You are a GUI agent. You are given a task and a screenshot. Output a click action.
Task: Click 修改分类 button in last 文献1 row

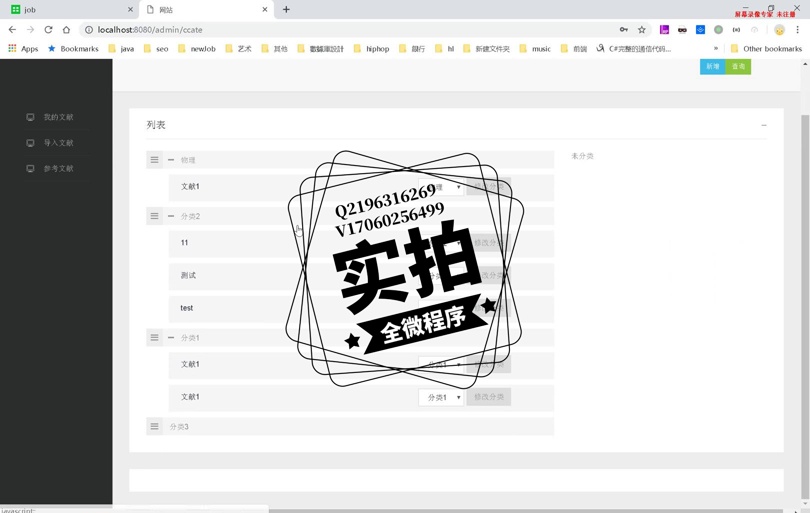click(489, 397)
